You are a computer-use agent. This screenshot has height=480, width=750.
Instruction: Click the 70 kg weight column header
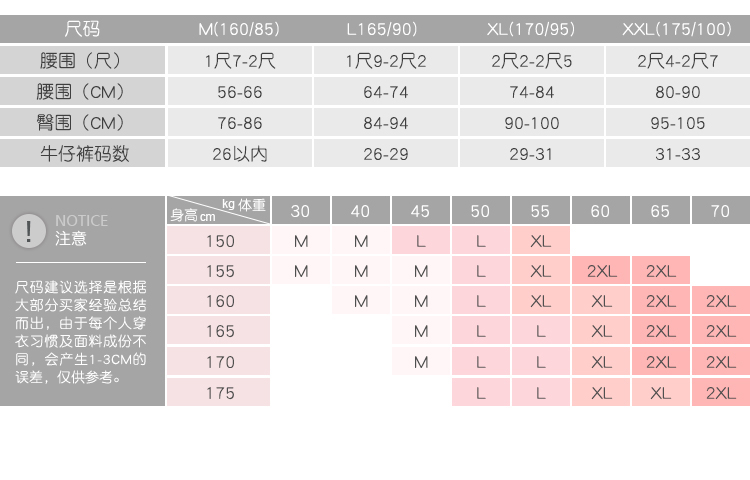pos(720,211)
